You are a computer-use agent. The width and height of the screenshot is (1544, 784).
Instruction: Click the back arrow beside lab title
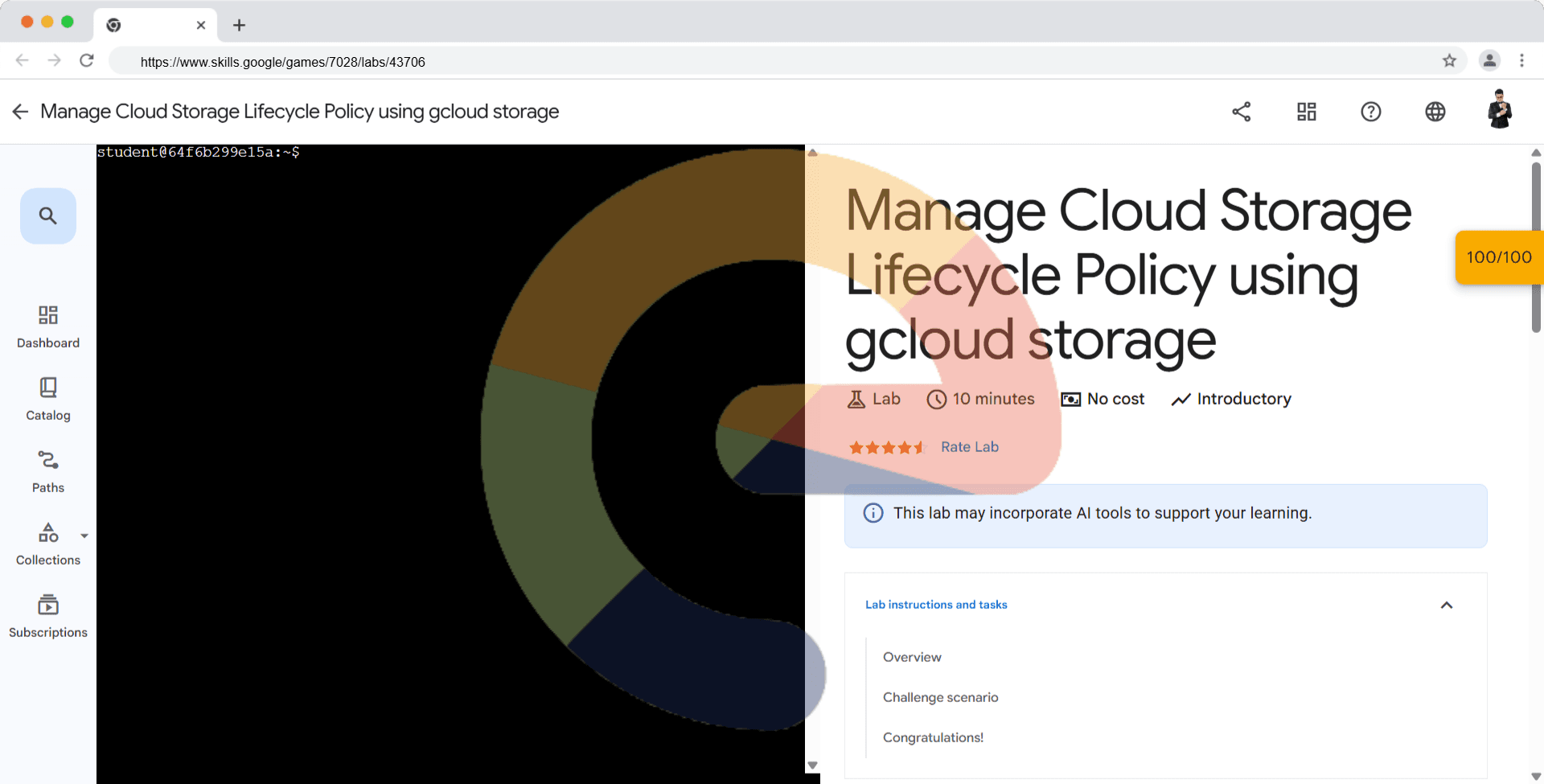(x=20, y=112)
